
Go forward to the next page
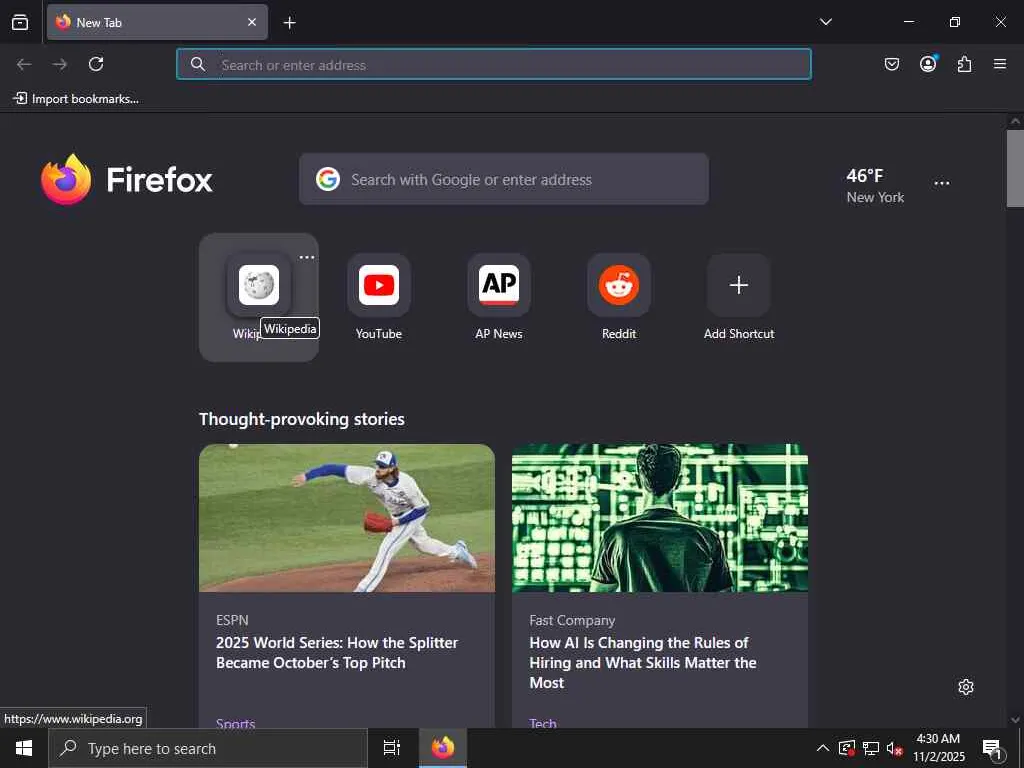(x=60, y=64)
